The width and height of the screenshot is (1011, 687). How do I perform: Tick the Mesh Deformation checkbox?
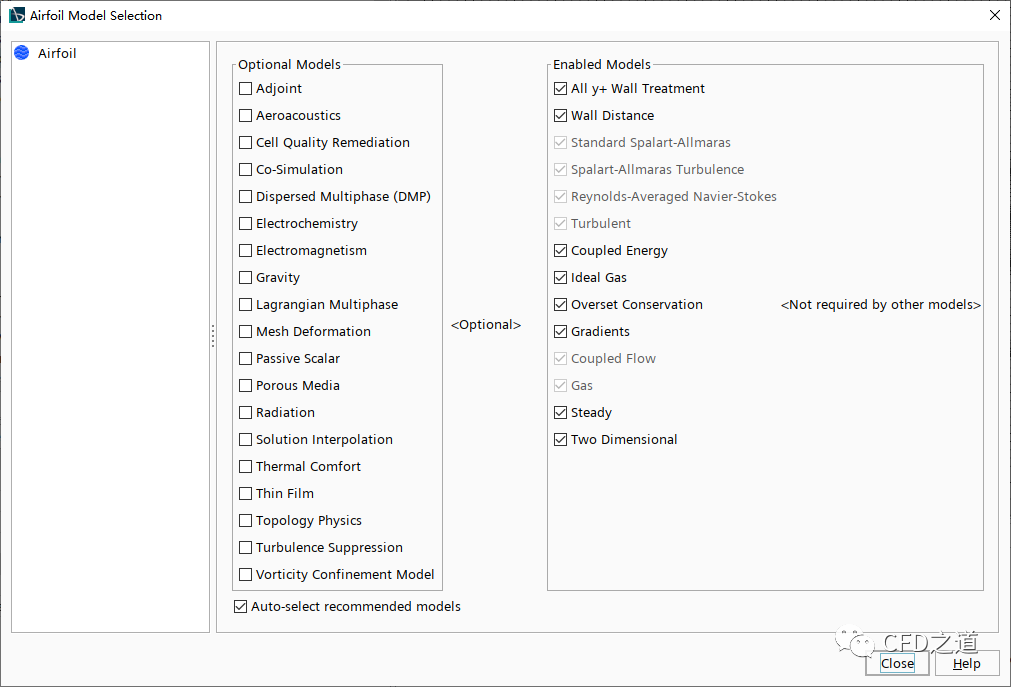coord(246,331)
